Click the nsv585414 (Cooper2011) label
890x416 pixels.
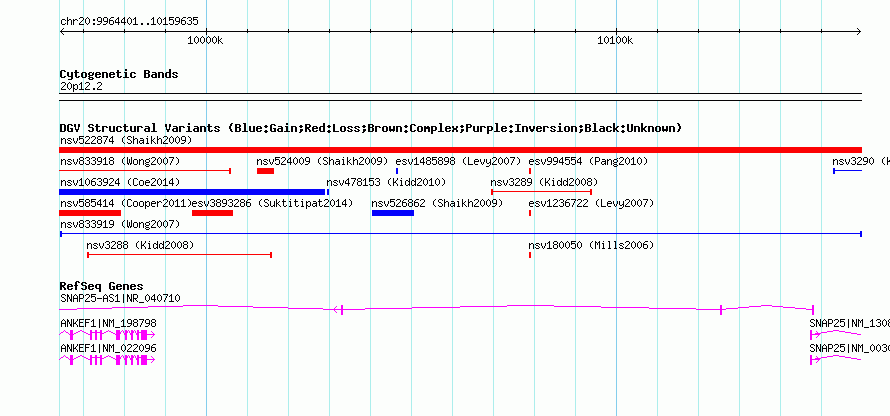126,203
